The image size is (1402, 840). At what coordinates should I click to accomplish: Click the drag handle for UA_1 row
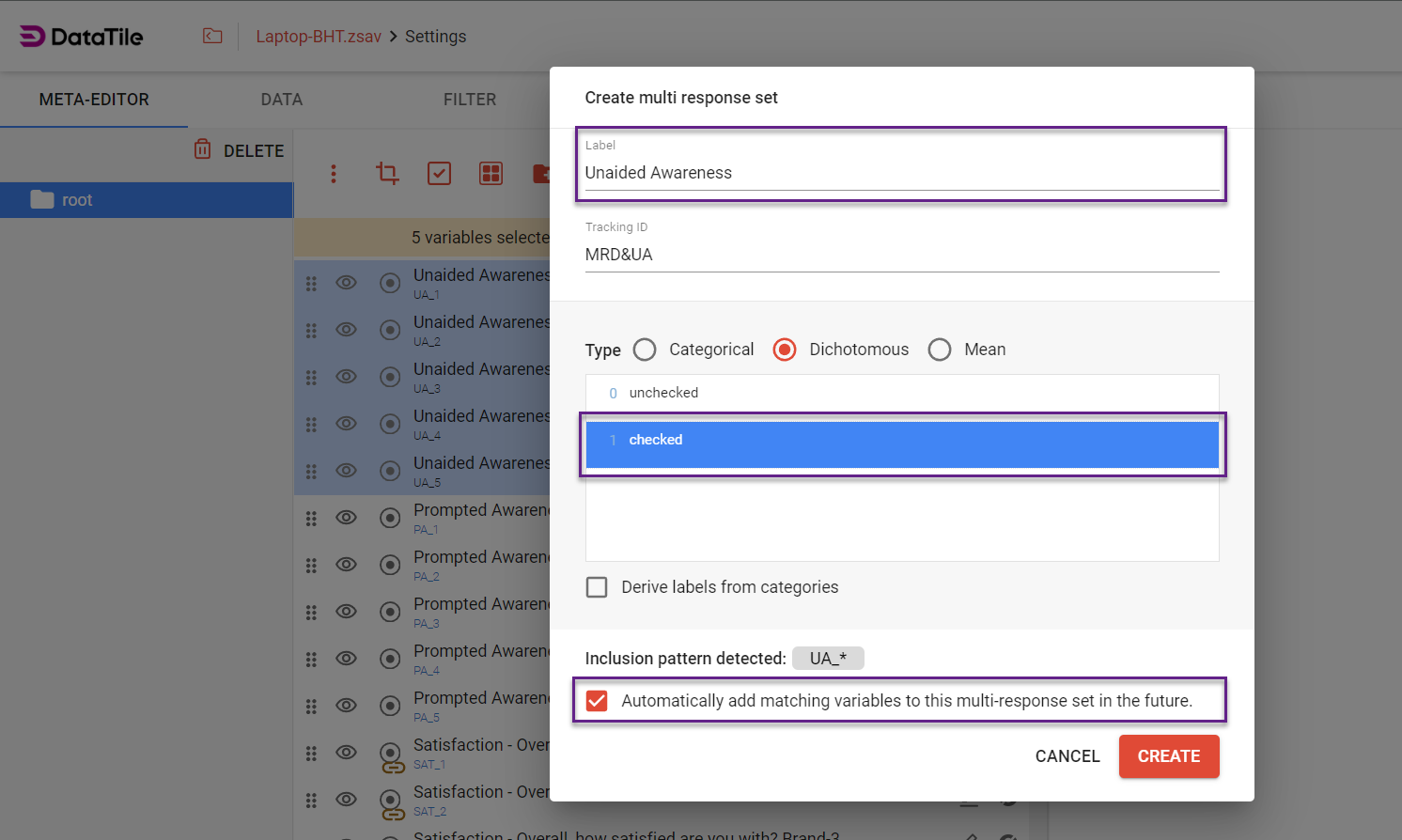point(311,283)
